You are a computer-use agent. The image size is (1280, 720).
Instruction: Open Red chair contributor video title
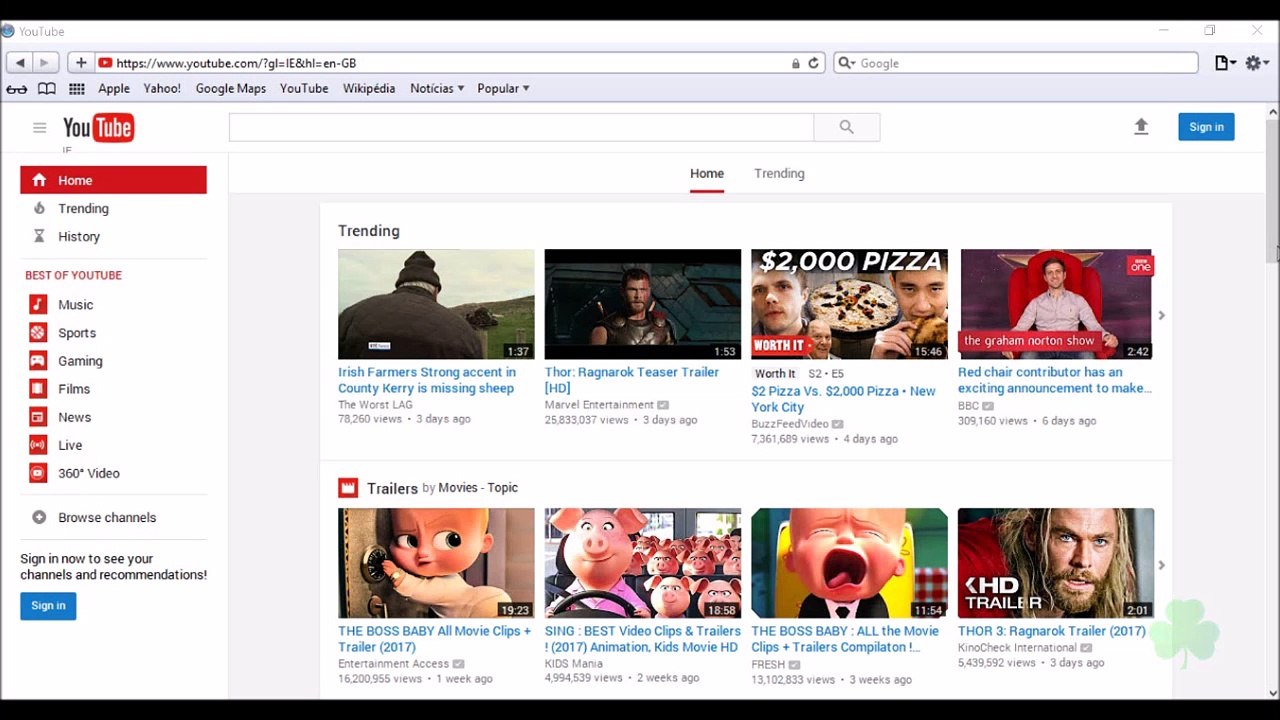point(1055,380)
